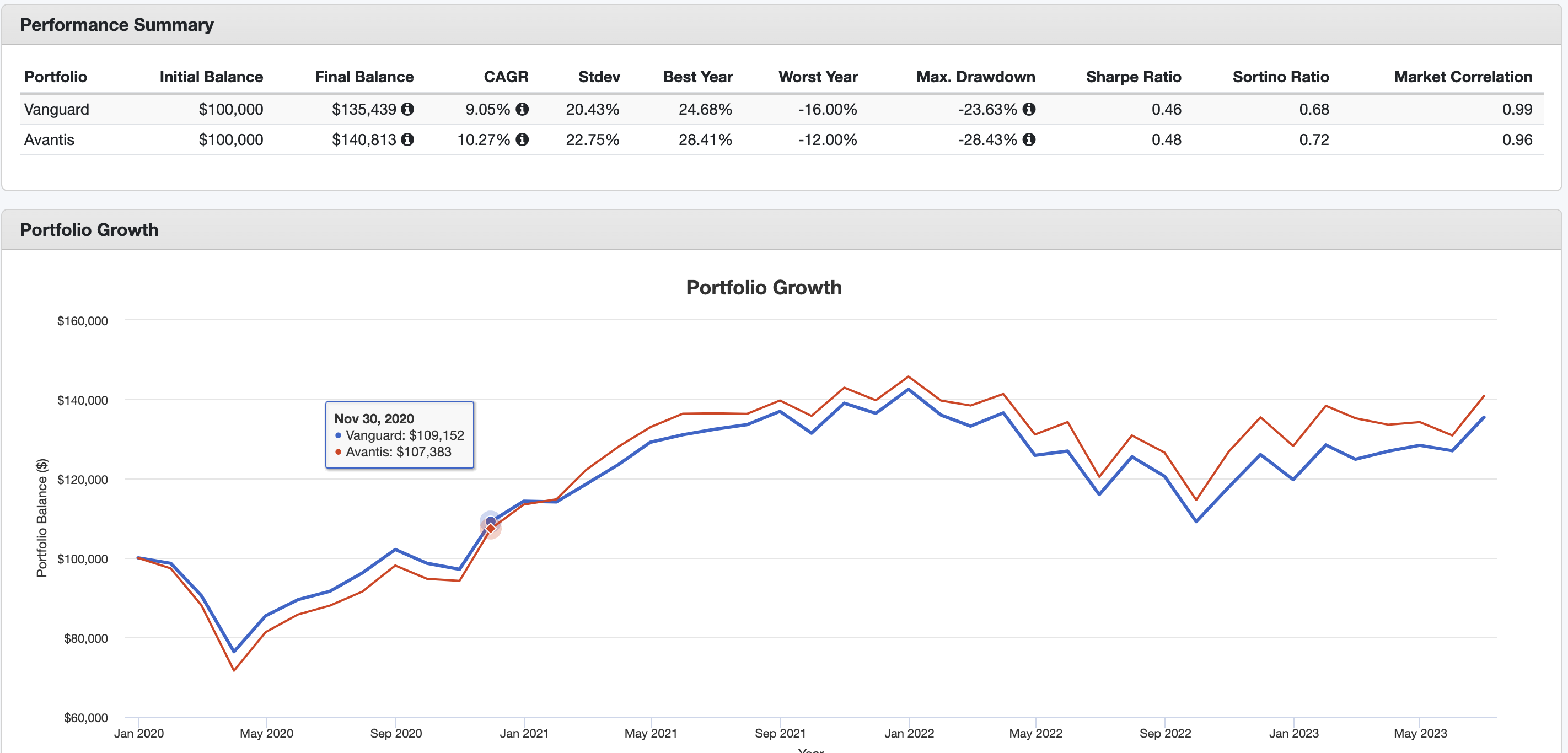Click the Vanguard row name

57,110
